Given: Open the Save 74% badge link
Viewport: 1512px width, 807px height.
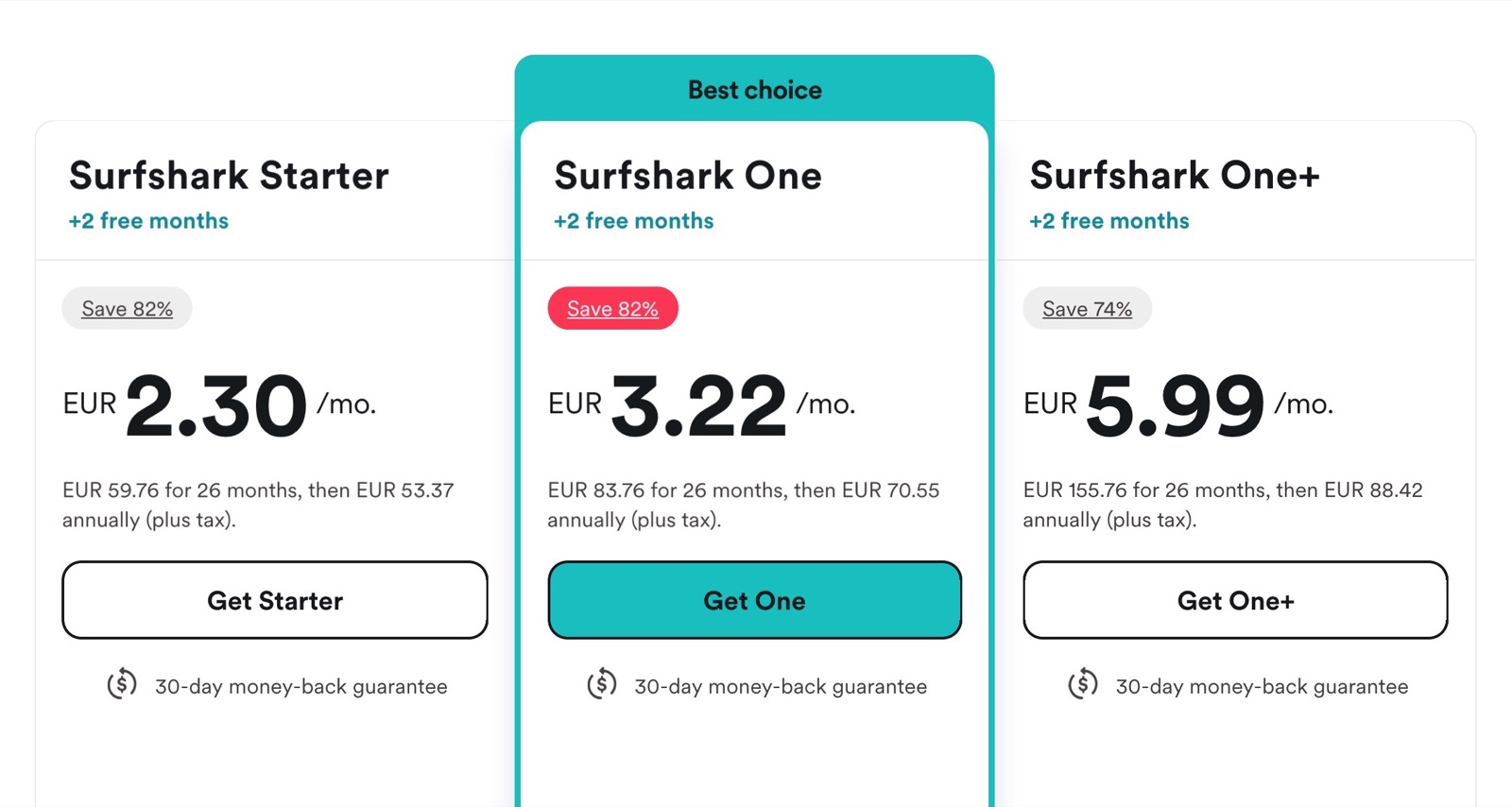Looking at the screenshot, I should [1087, 309].
